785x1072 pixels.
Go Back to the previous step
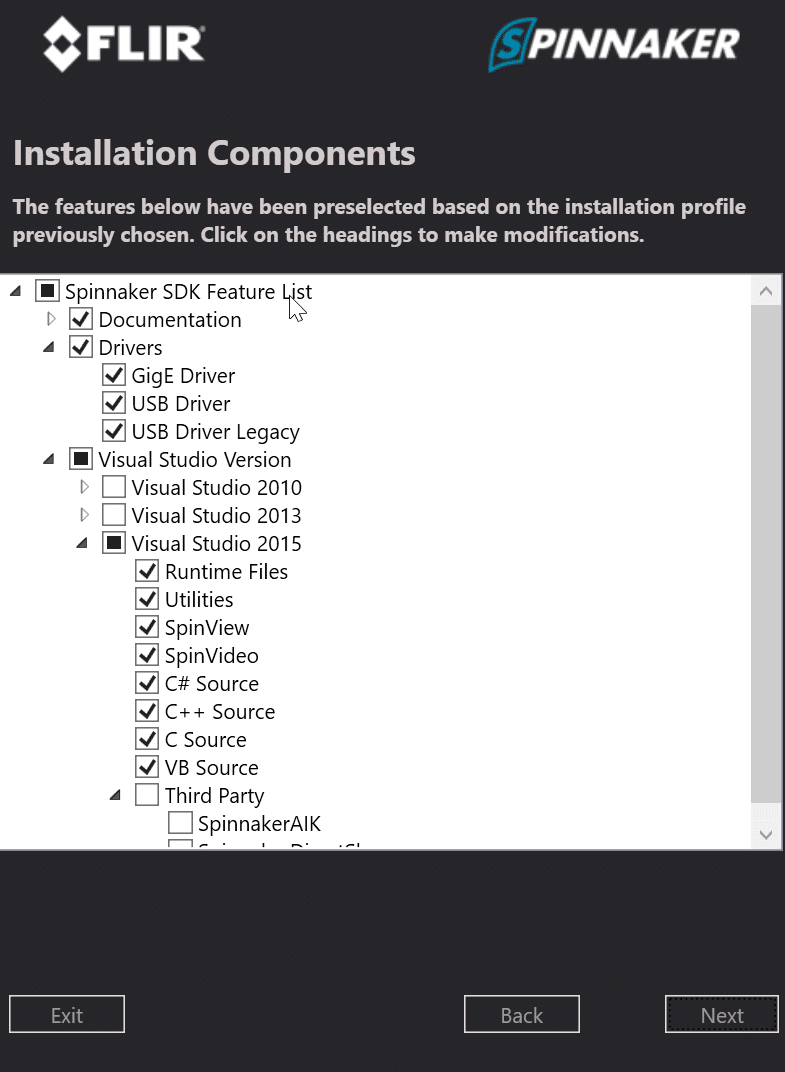[x=522, y=1015]
